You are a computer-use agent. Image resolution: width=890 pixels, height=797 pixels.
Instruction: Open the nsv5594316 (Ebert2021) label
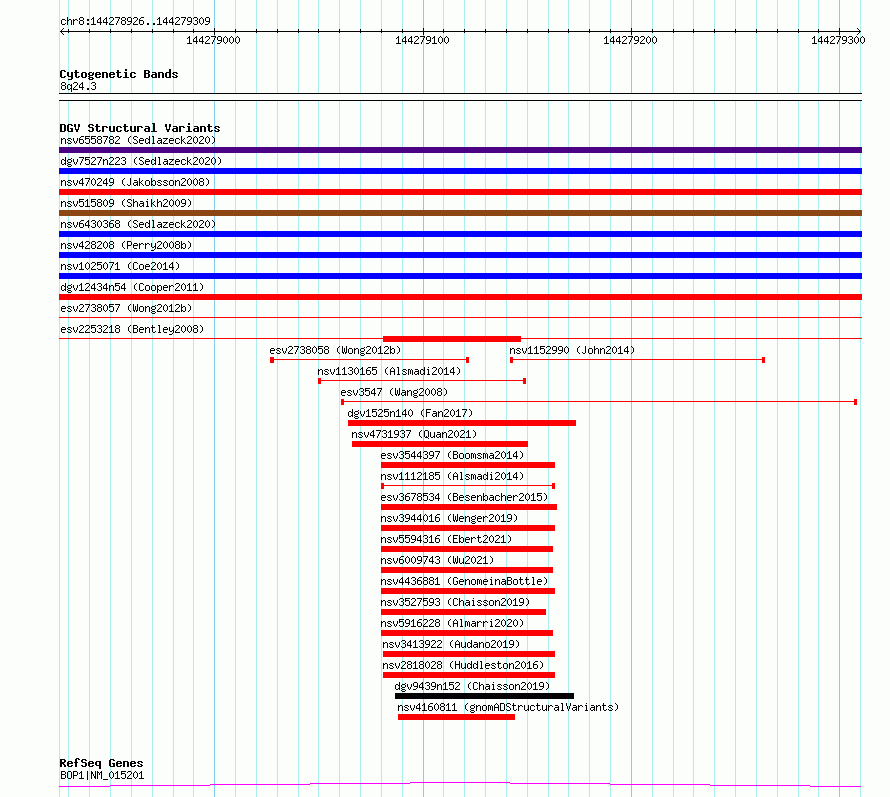(x=446, y=539)
